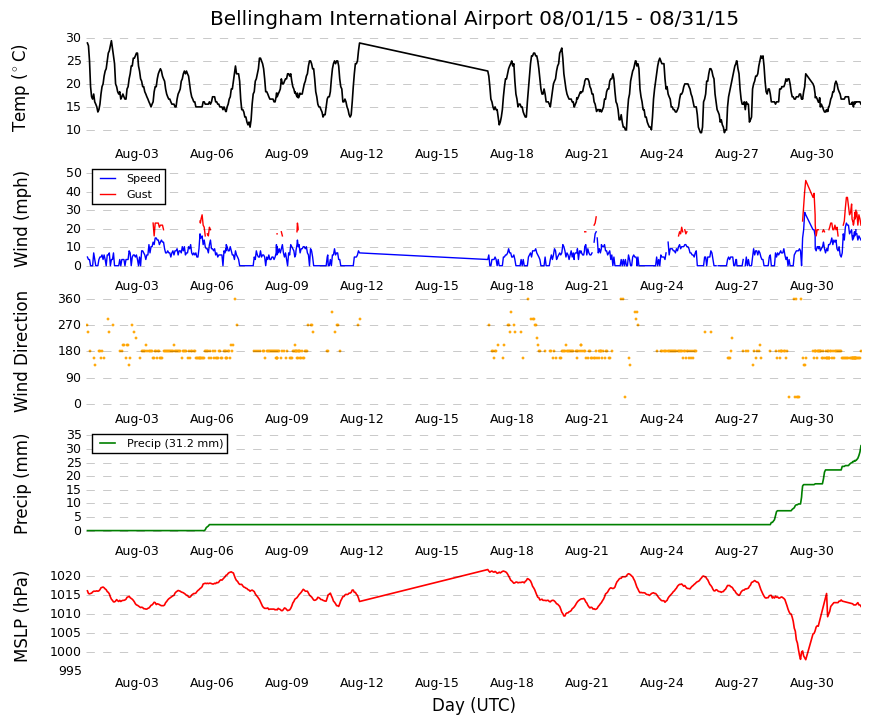Select the Gust legend label
871x725 pixels.
(139, 194)
